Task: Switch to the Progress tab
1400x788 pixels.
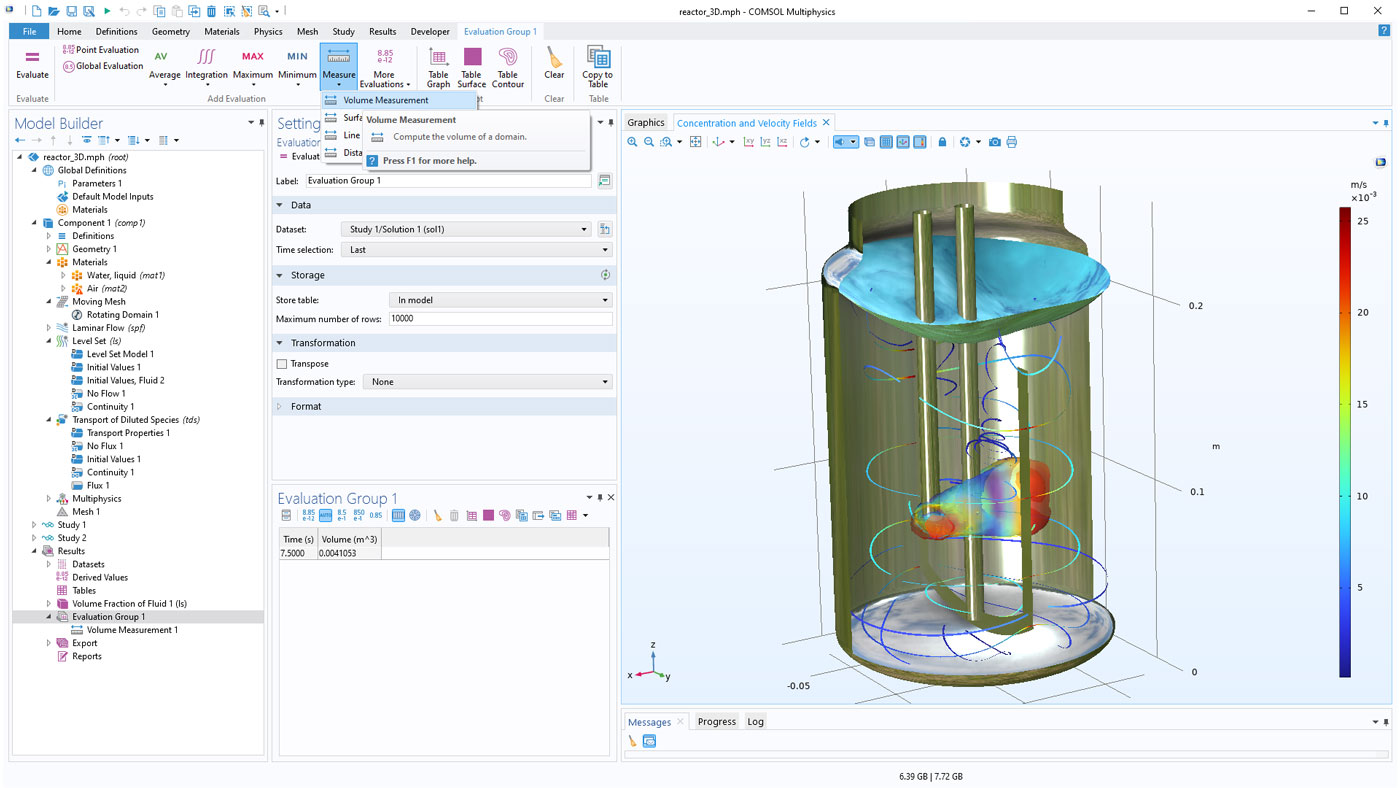Action: coord(716,722)
